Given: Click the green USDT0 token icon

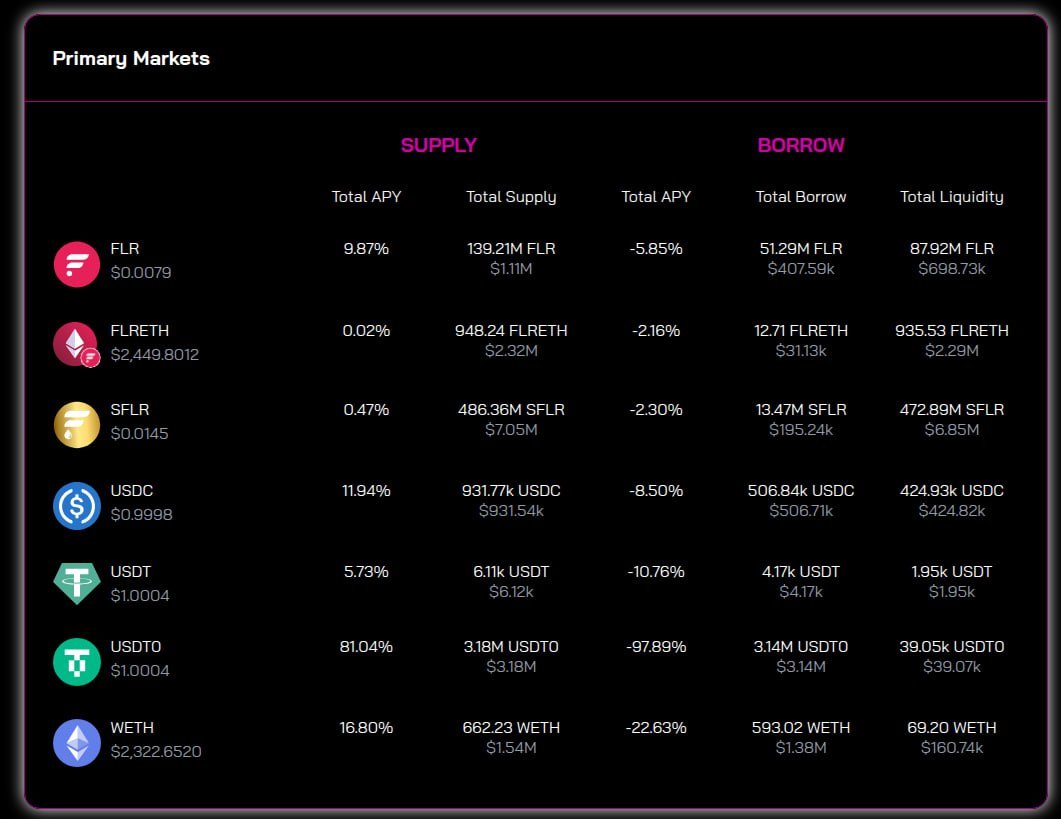Looking at the screenshot, I should (76, 662).
